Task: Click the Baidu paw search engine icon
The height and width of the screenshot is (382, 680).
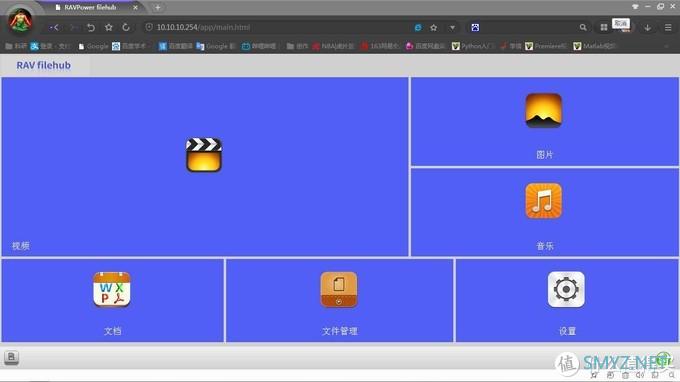Action: (475, 27)
